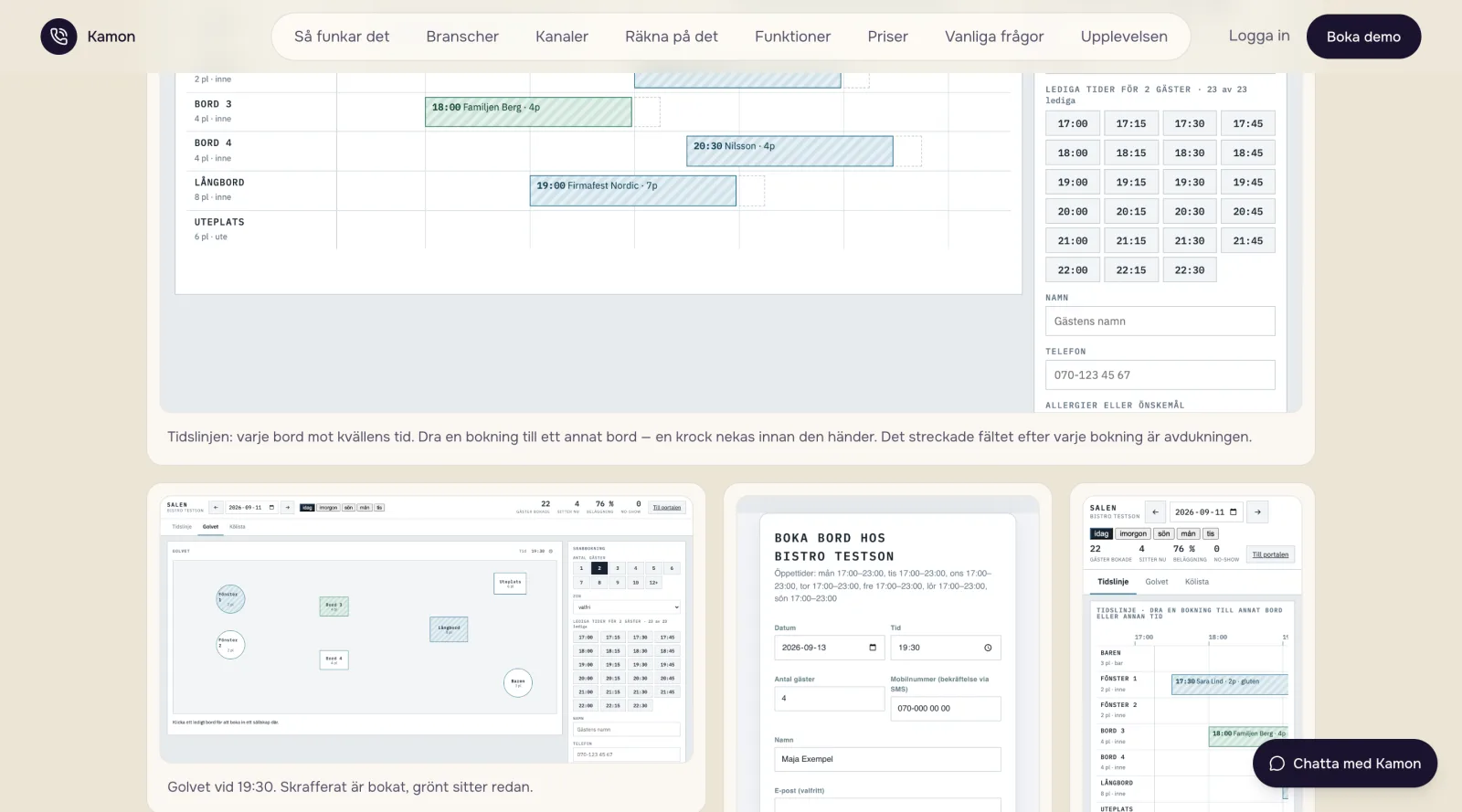This screenshot has height=812, width=1462.
Task: Click the speech bubble icon in the chat button
Action: click(1277, 764)
